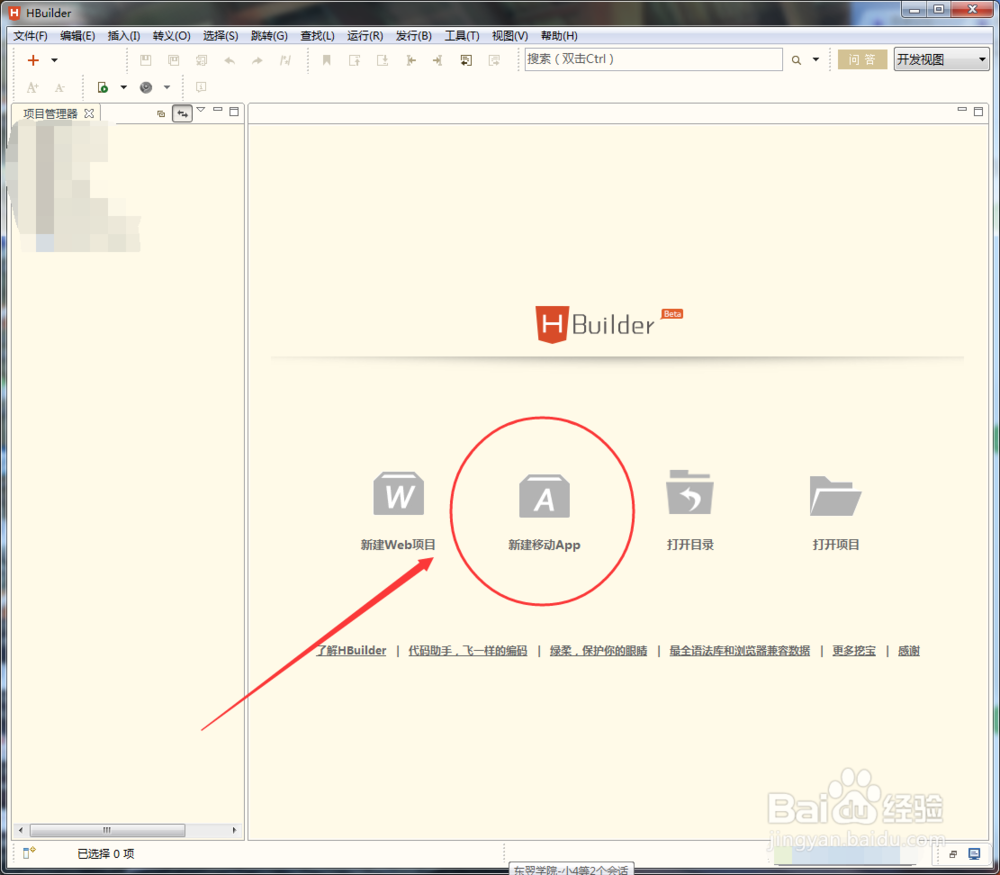The height and width of the screenshot is (875, 1000).
Task: Click the 打开项目 open folder icon
Action: [x=835, y=496]
